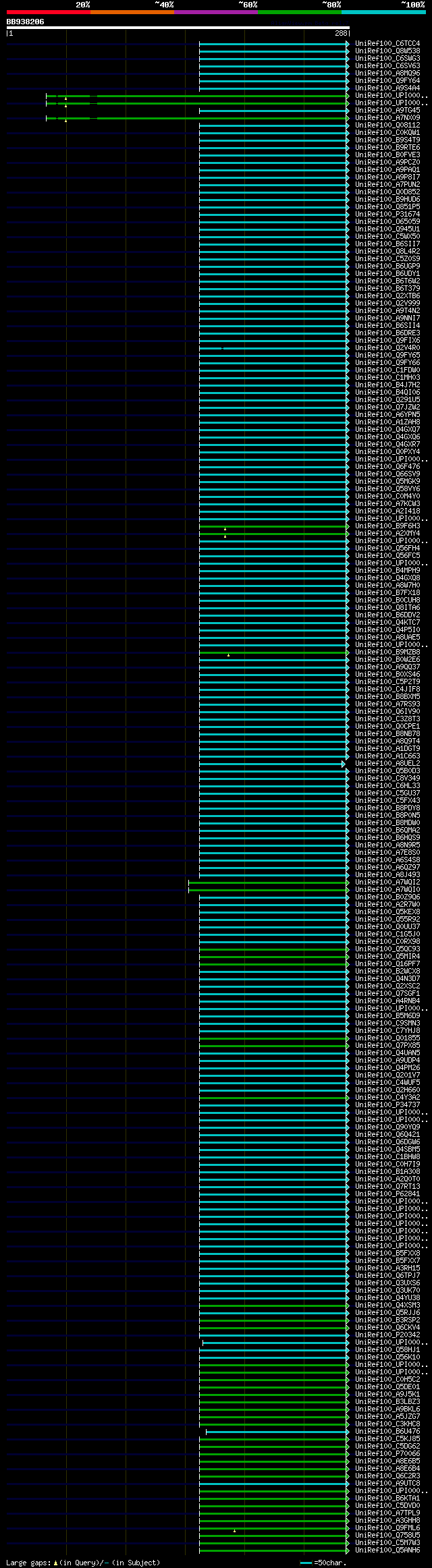Select the hit UniRef100_P70066
This screenshot has height=1568, width=432.
[x=387, y=1453]
